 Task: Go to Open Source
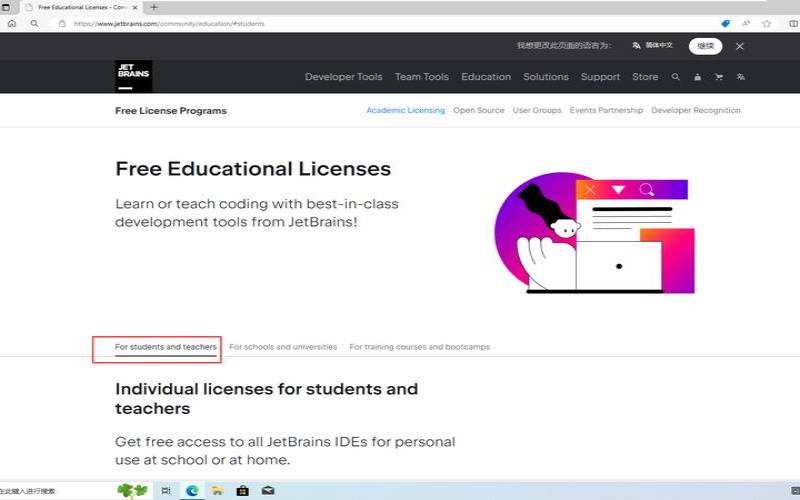(479, 110)
